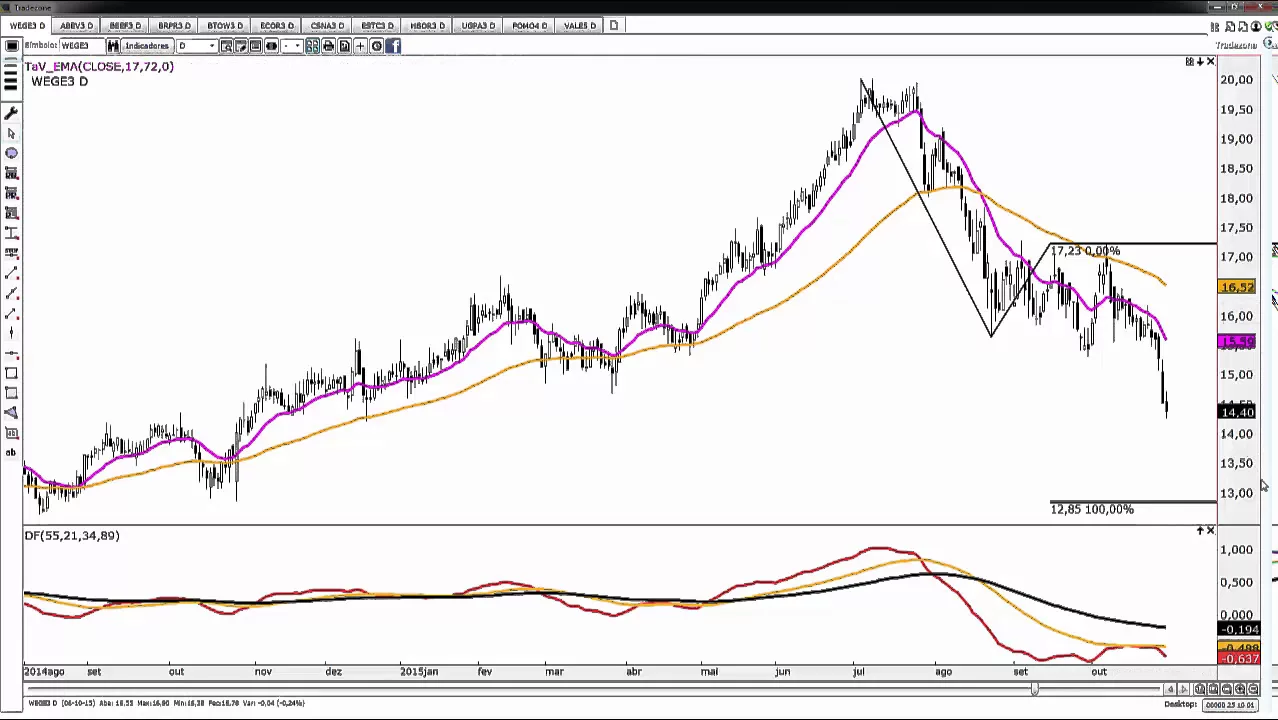Click the 17,23 0,00% Fibonacci level label
1278x720 pixels.
click(x=1085, y=251)
